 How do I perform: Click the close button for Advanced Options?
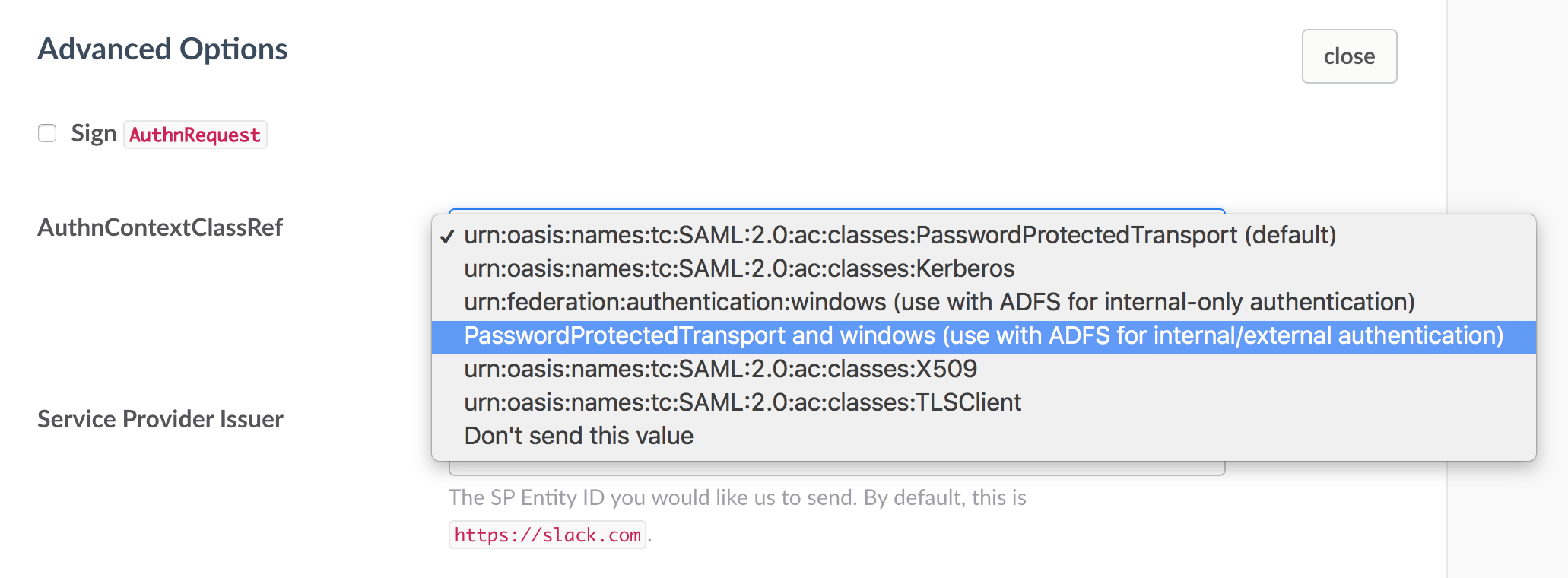tap(1349, 56)
